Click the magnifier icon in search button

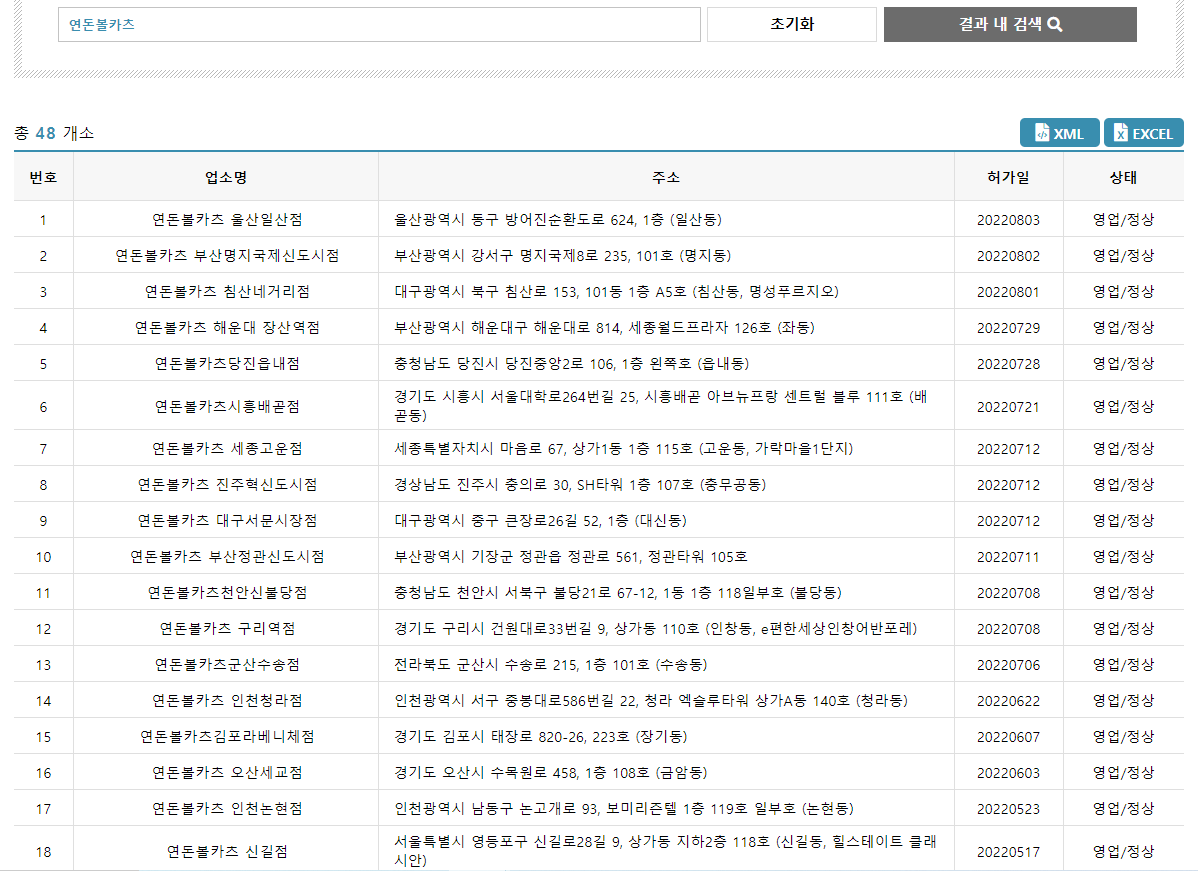point(1055,25)
